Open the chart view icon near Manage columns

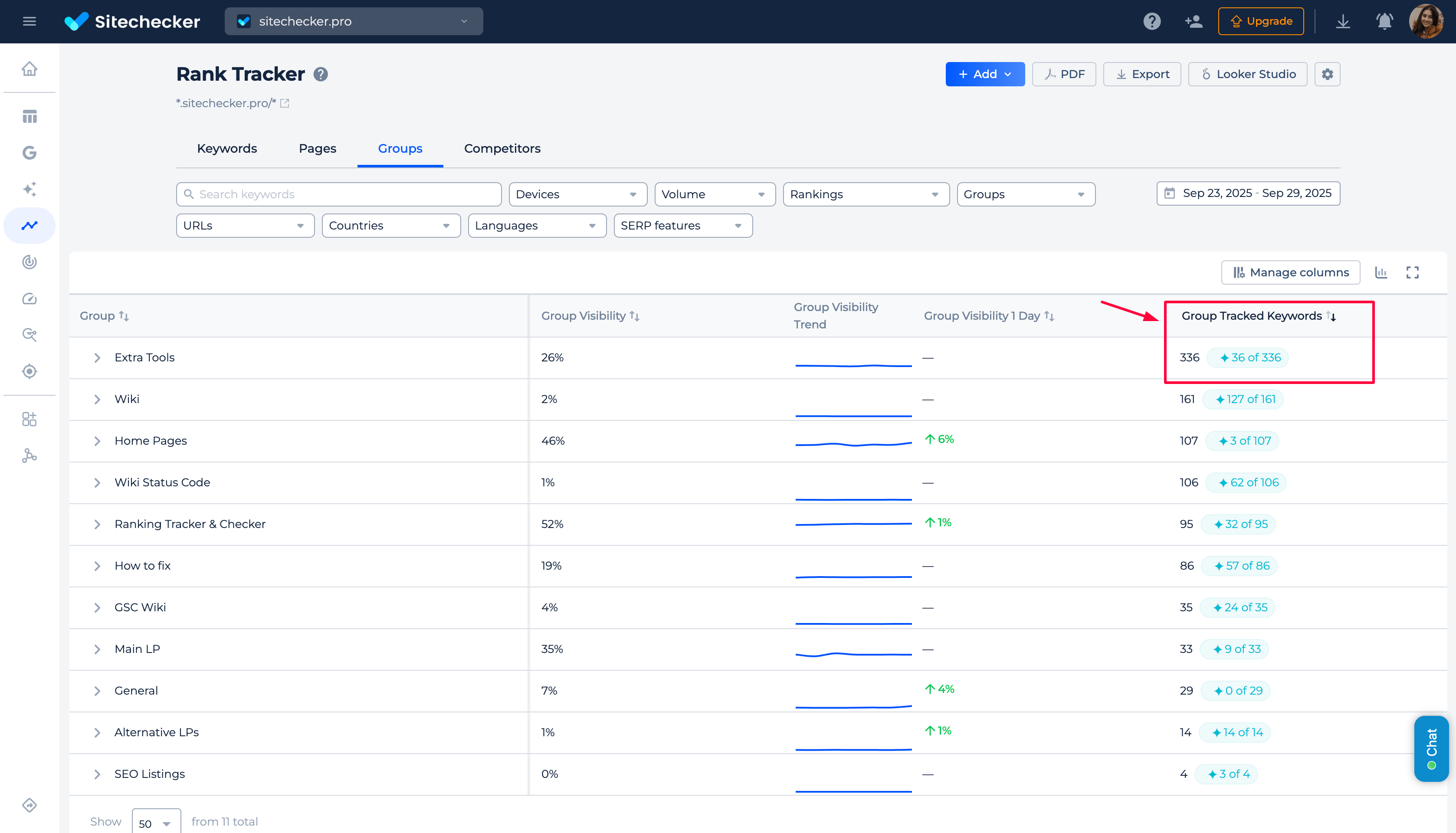pyautogui.click(x=1382, y=272)
